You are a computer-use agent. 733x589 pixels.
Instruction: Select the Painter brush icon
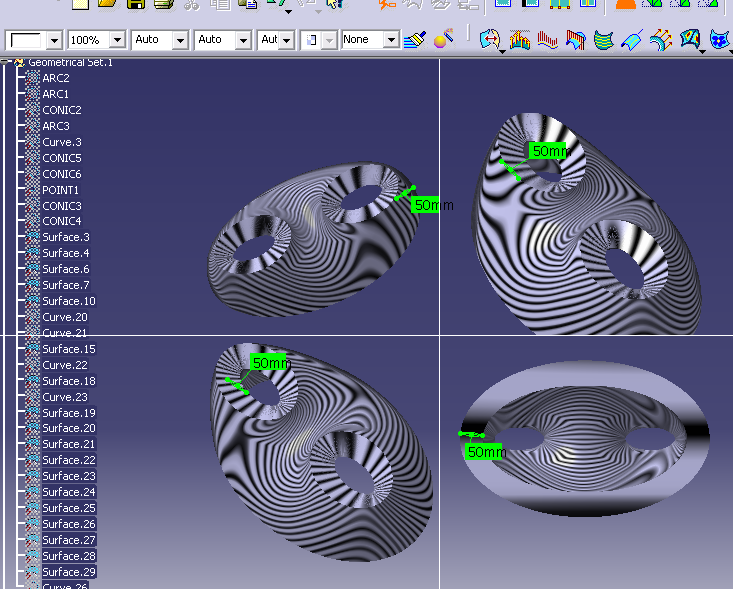click(x=415, y=40)
